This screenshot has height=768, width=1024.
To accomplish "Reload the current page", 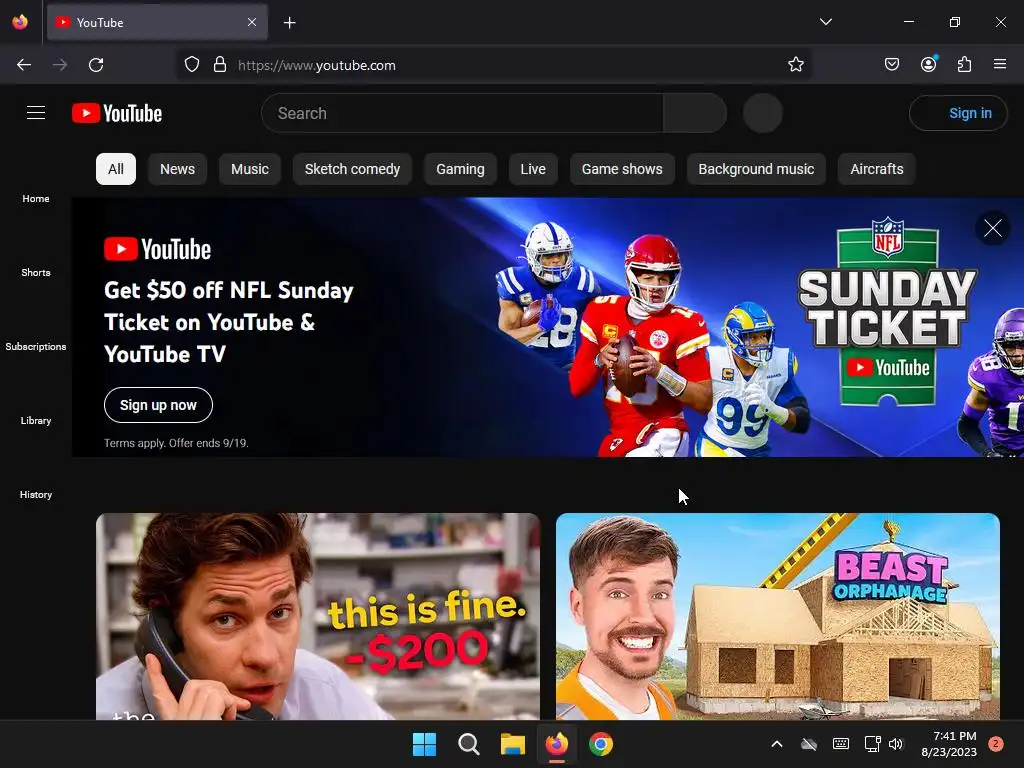I will [96, 65].
